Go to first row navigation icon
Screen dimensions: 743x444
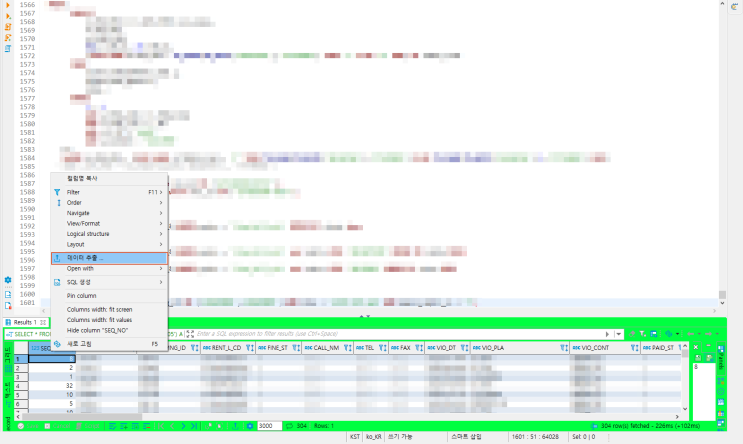point(161,426)
